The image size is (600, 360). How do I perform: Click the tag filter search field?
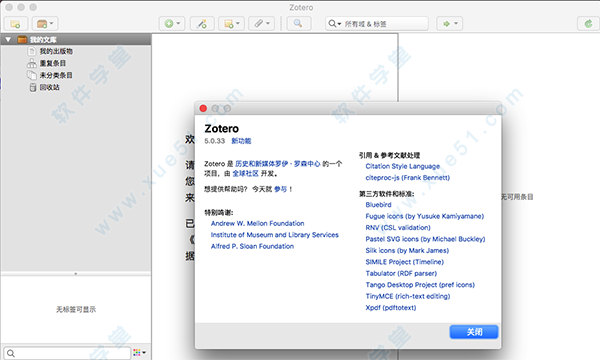pos(67,353)
